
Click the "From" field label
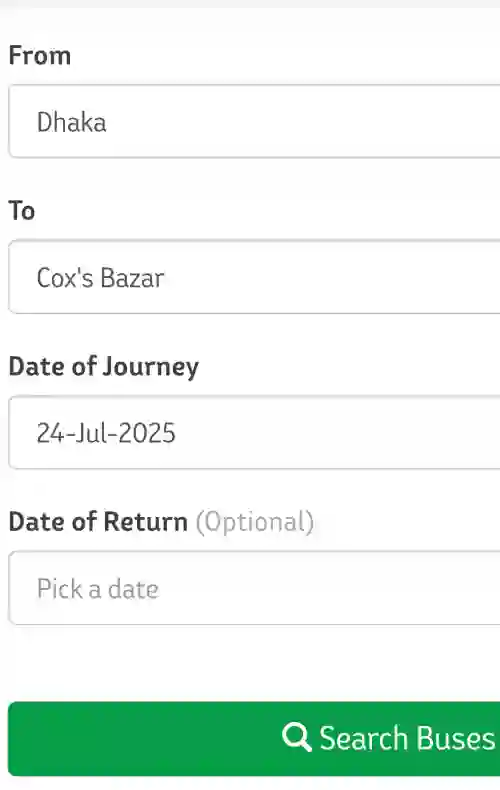40,55
